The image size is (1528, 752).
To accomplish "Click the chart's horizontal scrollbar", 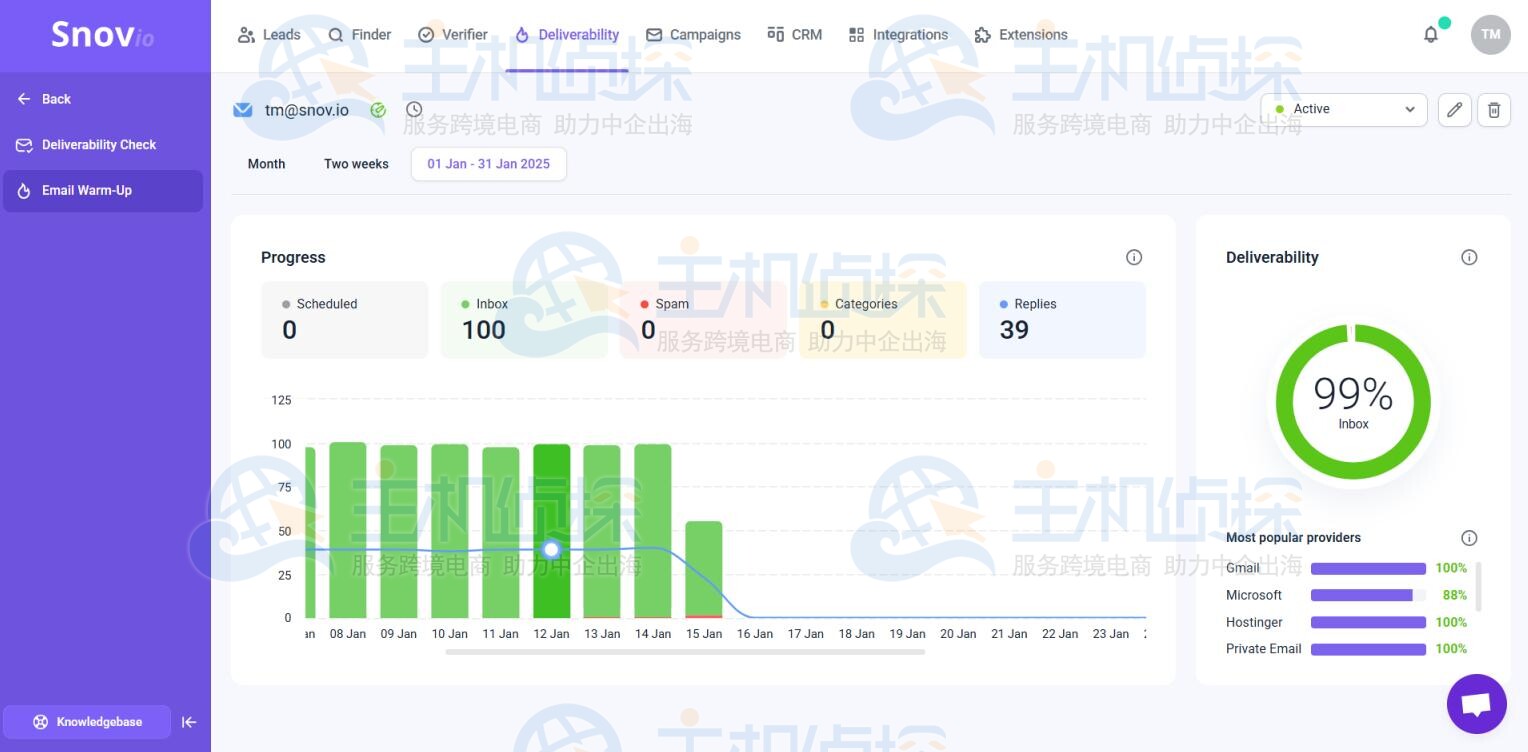I will [x=685, y=651].
